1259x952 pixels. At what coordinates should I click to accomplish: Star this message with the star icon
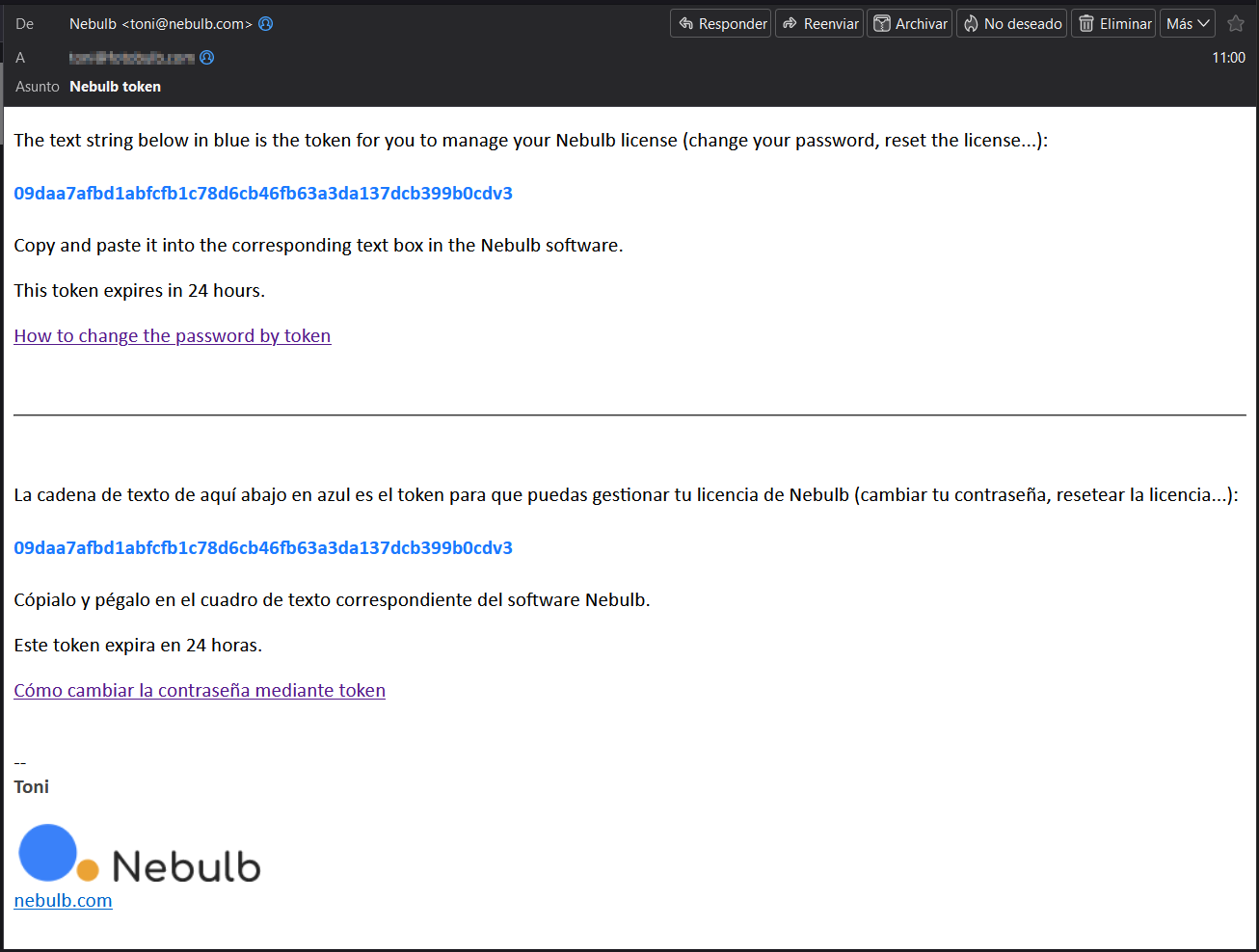coord(1236,24)
